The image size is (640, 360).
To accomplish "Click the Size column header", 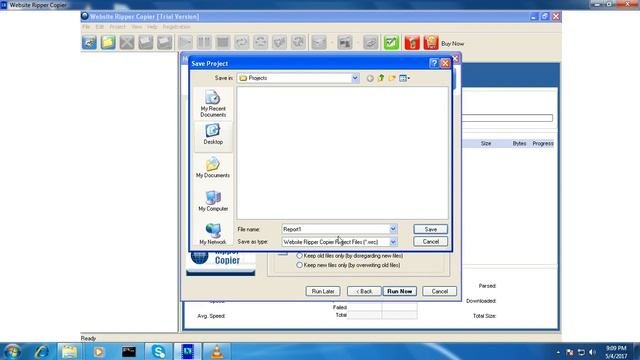I will [x=486, y=144].
